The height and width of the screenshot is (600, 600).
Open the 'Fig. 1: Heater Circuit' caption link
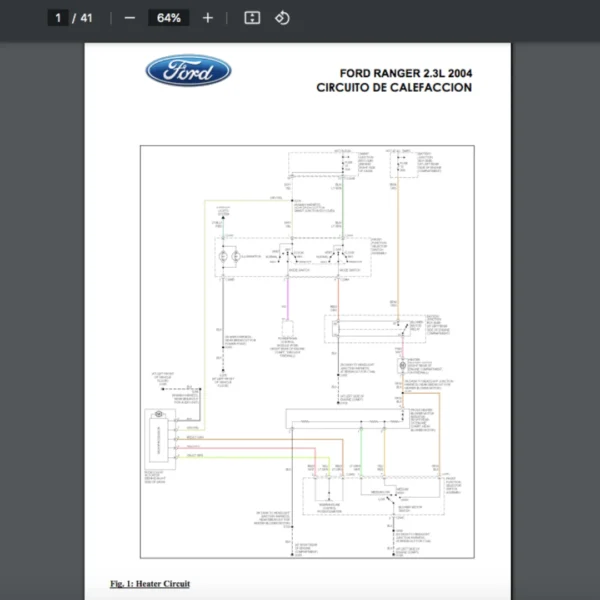pyautogui.click(x=150, y=583)
